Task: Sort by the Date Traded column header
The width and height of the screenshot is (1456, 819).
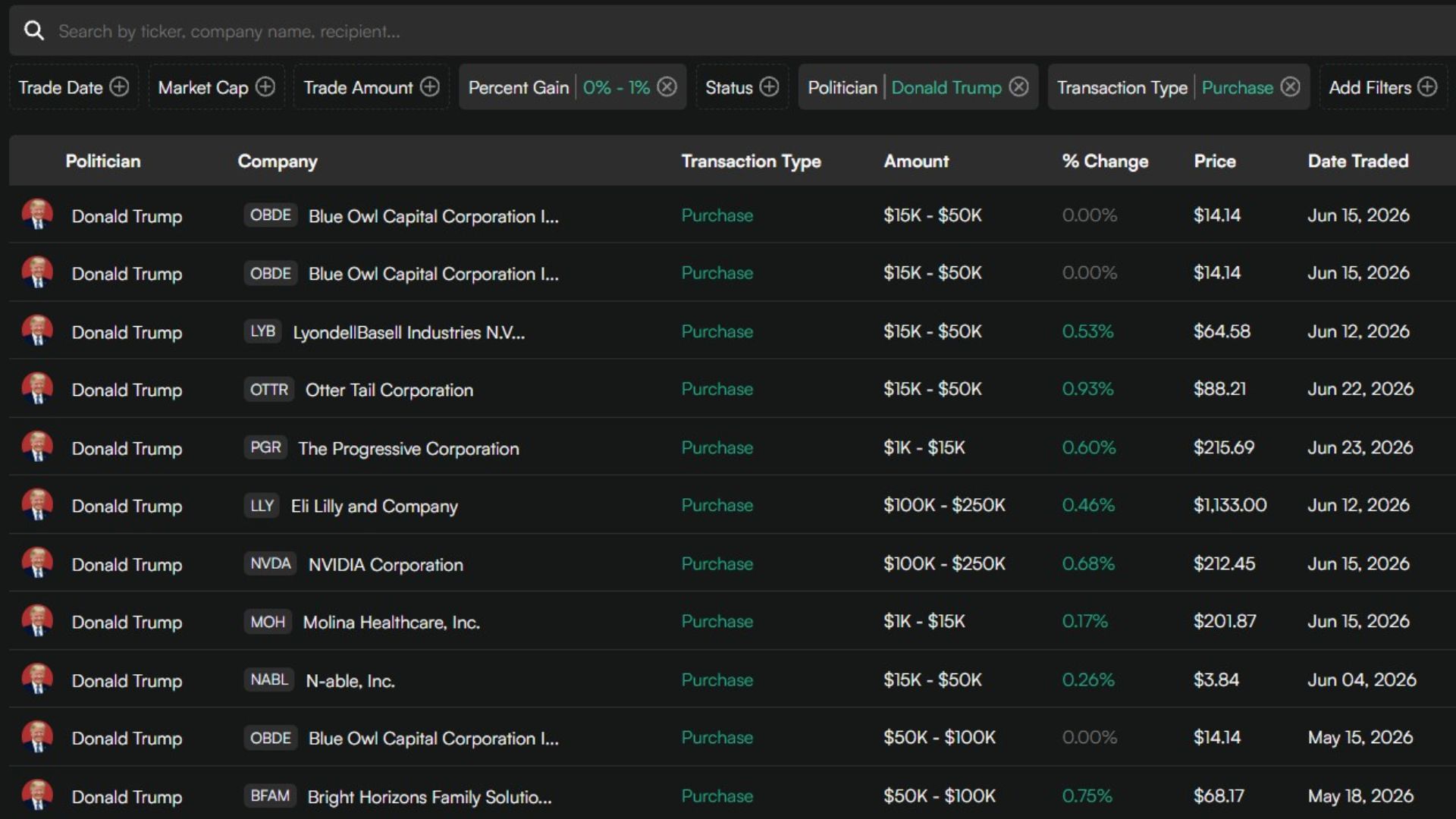Action: click(x=1358, y=161)
